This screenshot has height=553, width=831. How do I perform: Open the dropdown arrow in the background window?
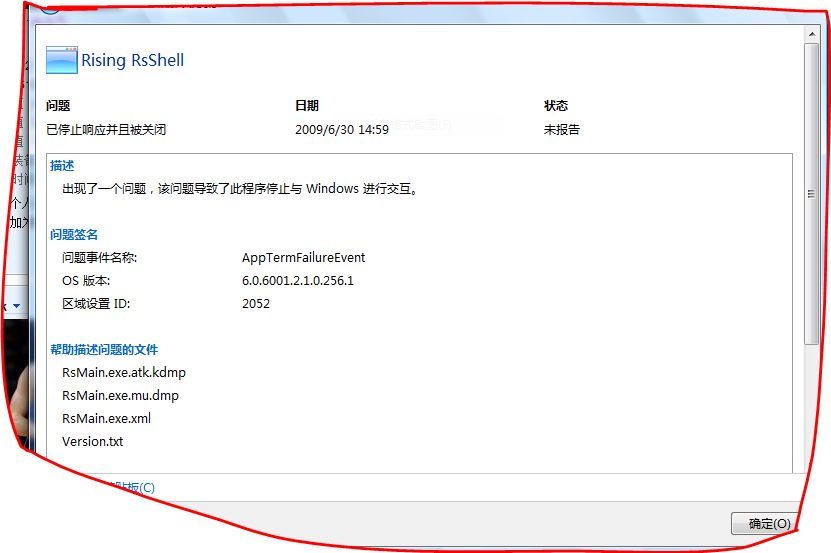click(16, 306)
